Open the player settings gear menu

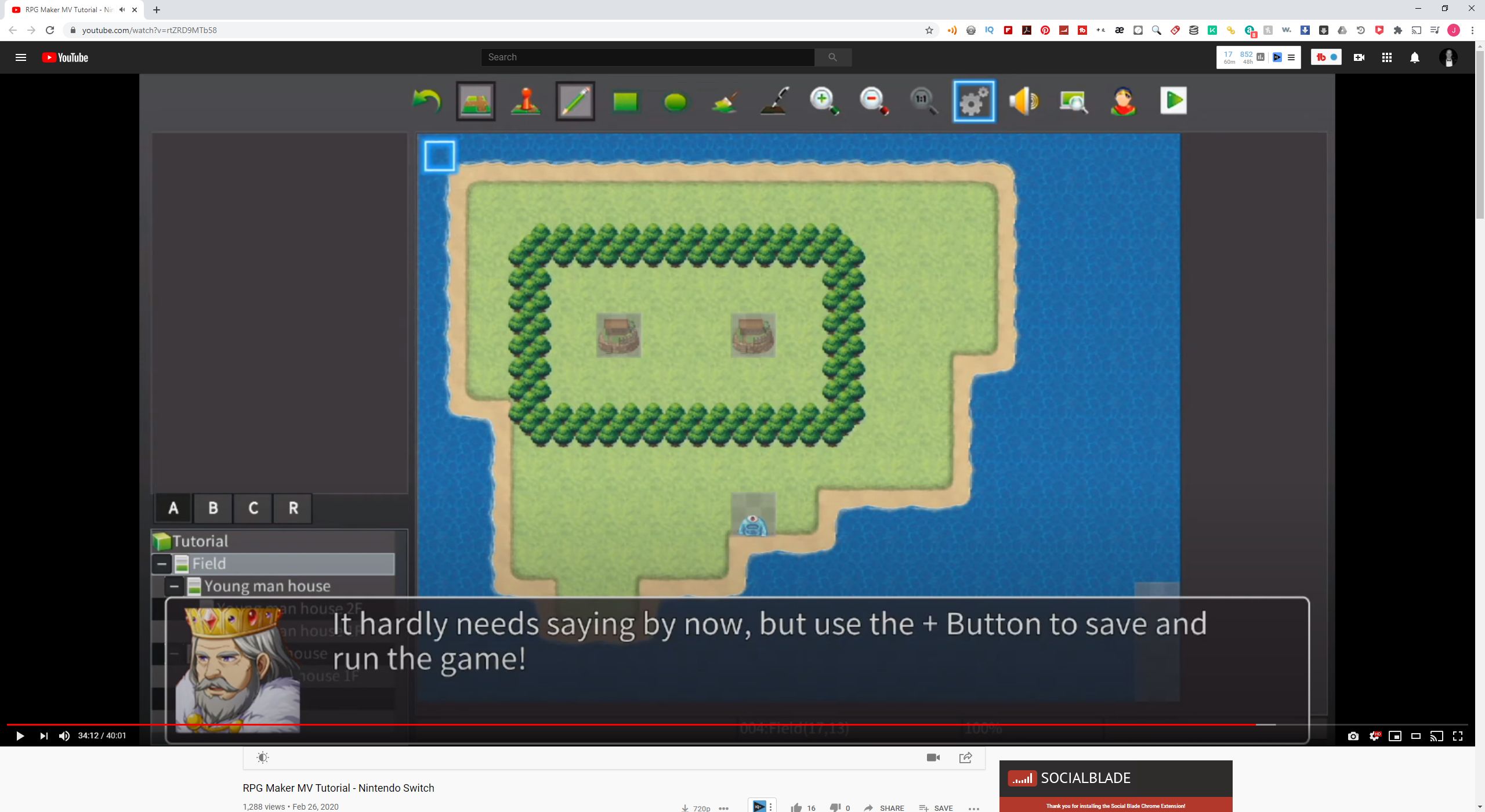click(1374, 736)
